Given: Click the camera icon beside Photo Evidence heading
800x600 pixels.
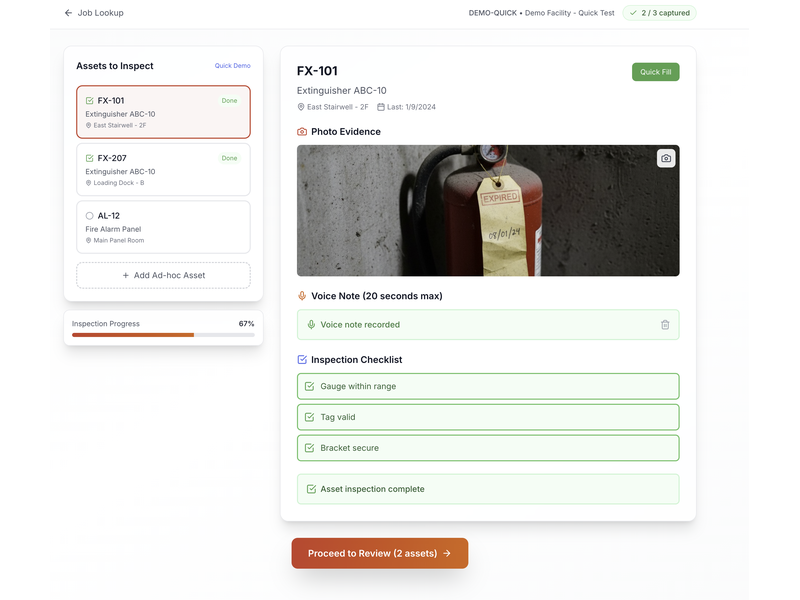Looking at the screenshot, I should pyautogui.click(x=302, y=132).
